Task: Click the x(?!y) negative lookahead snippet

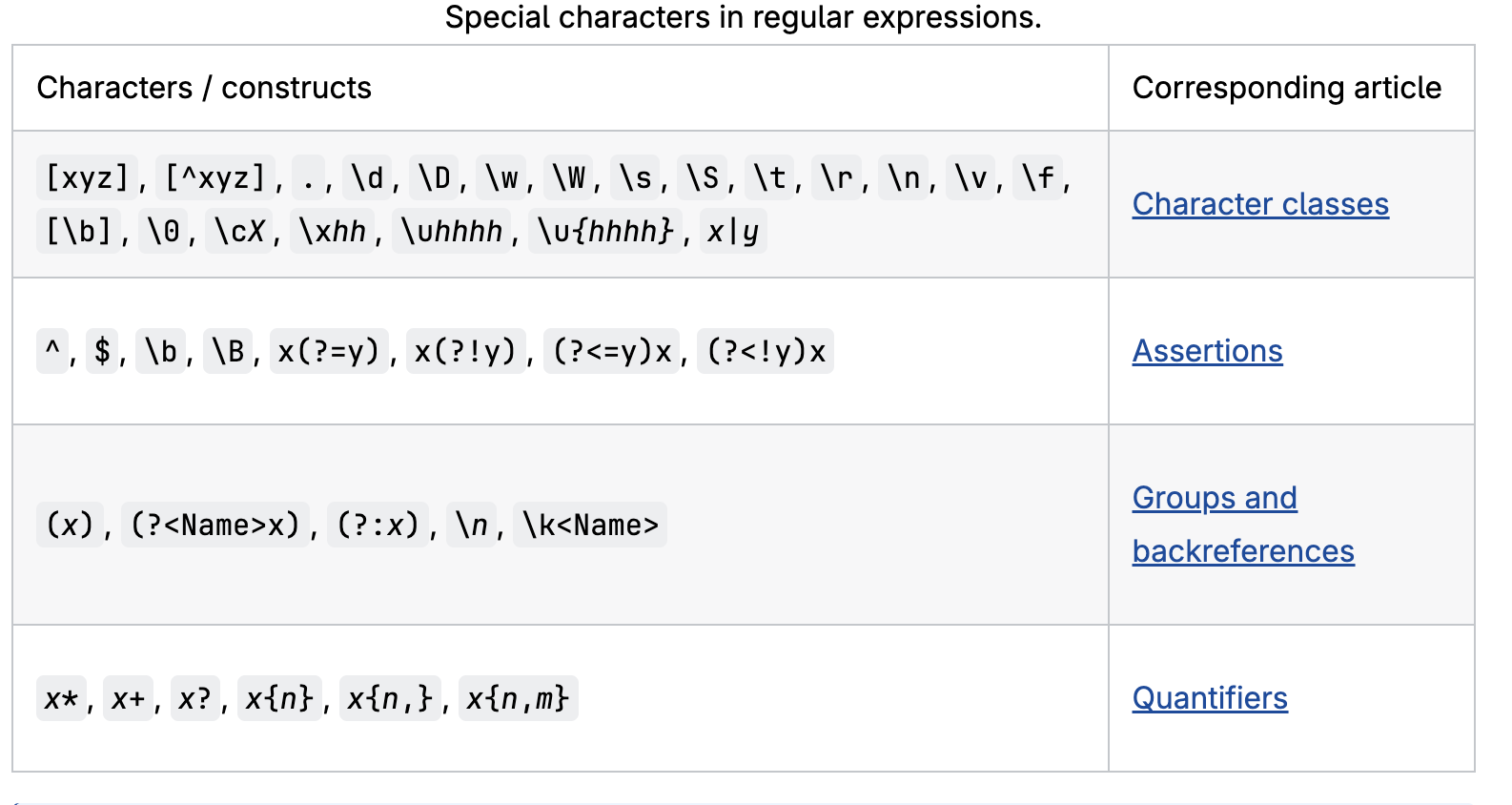Action: [465, 351]
